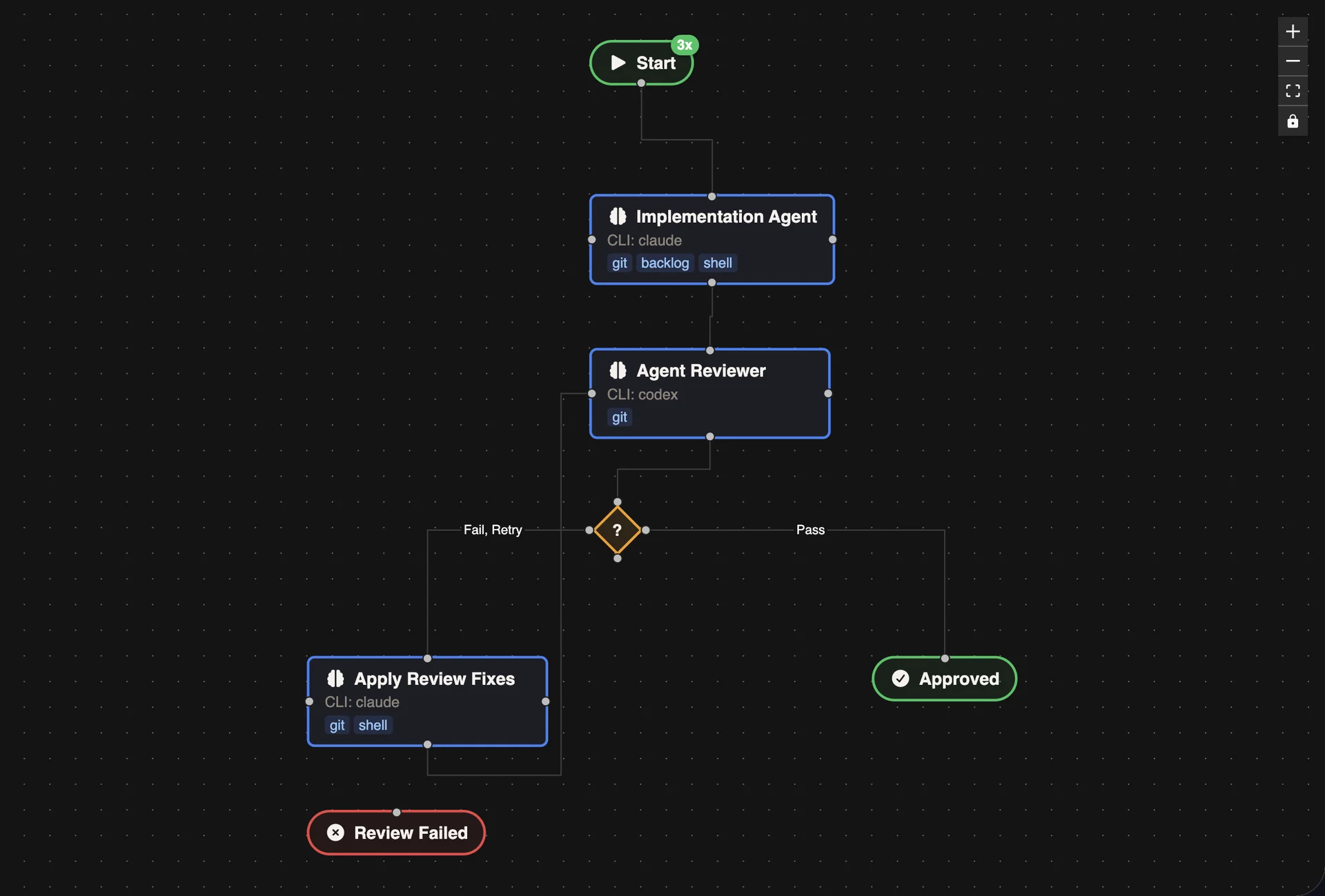Image resolution: width=1325 pixels, height=896 pixels.
Task: Zoom out using the minus icon
Action: (1292, 61)
